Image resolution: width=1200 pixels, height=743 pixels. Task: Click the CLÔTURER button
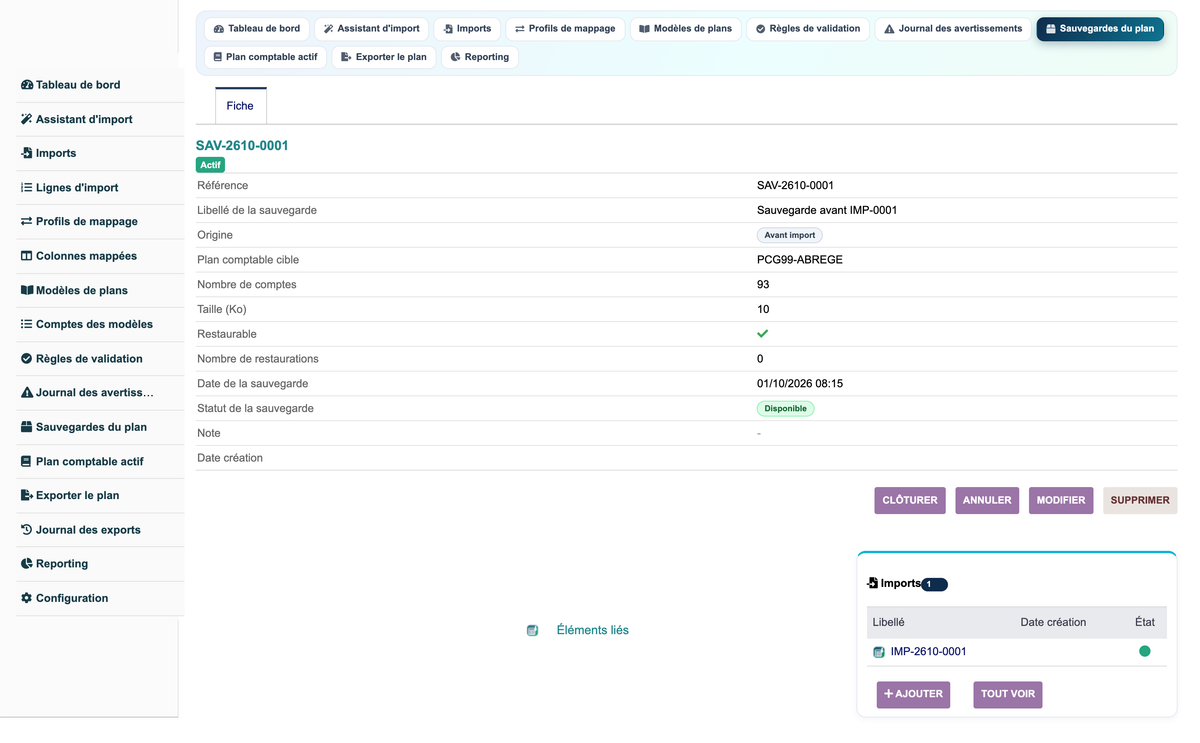point(910,500)
